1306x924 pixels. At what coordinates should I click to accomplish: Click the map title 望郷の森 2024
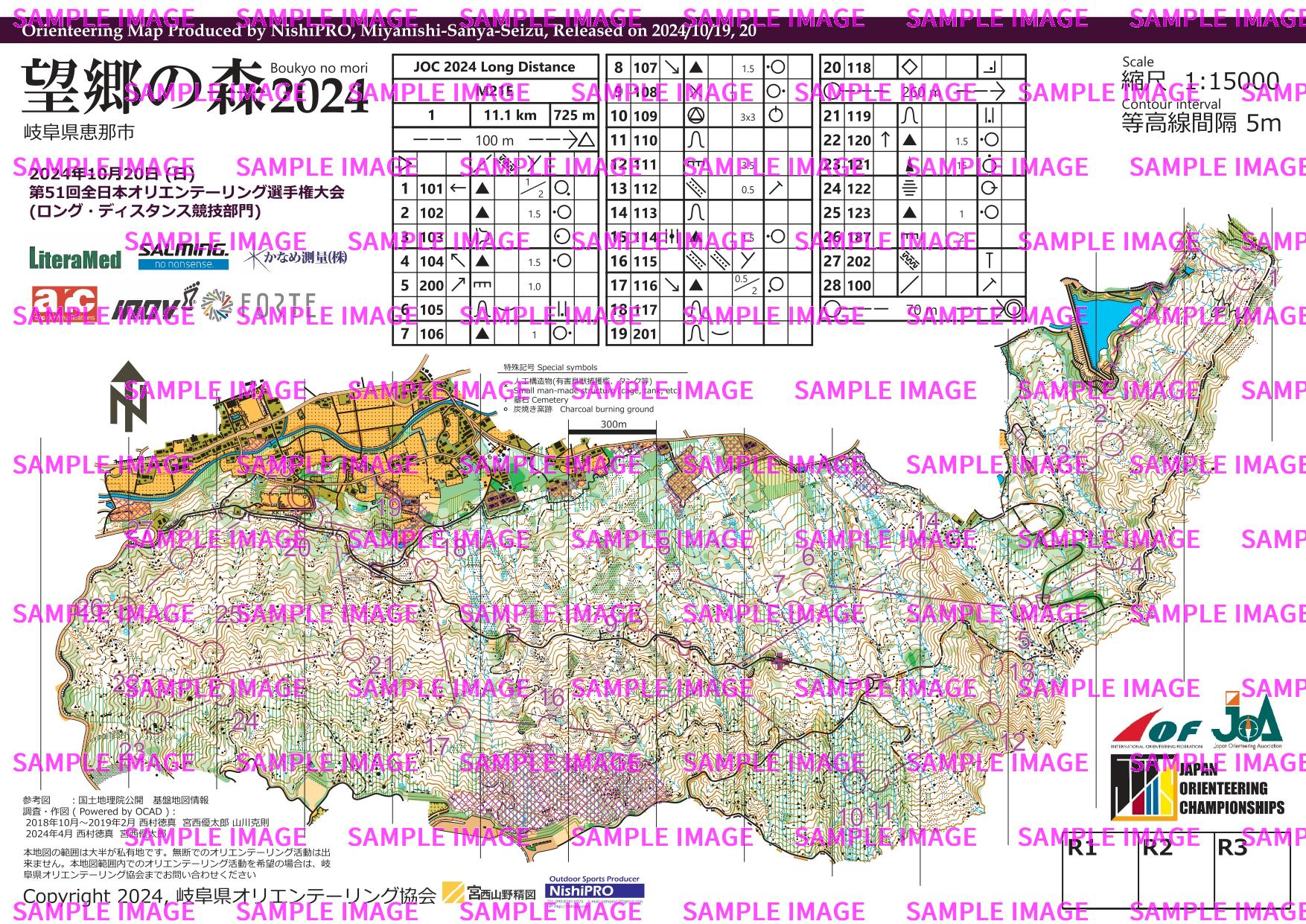pyautogui.click(x=194, y=88)
